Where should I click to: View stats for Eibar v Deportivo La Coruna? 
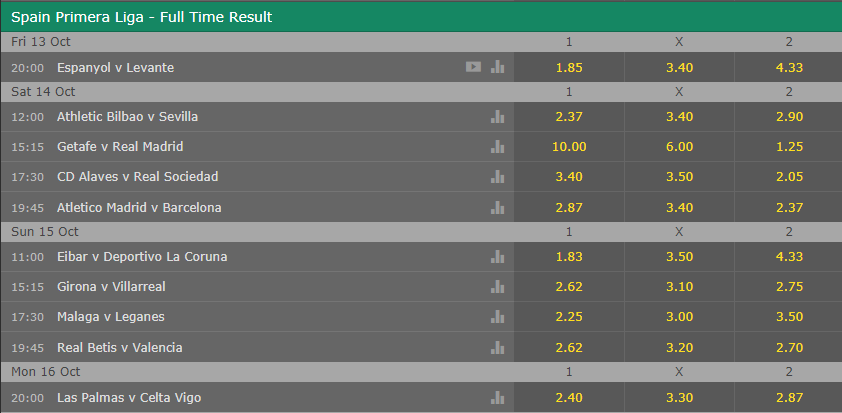(x=497, y=257)
